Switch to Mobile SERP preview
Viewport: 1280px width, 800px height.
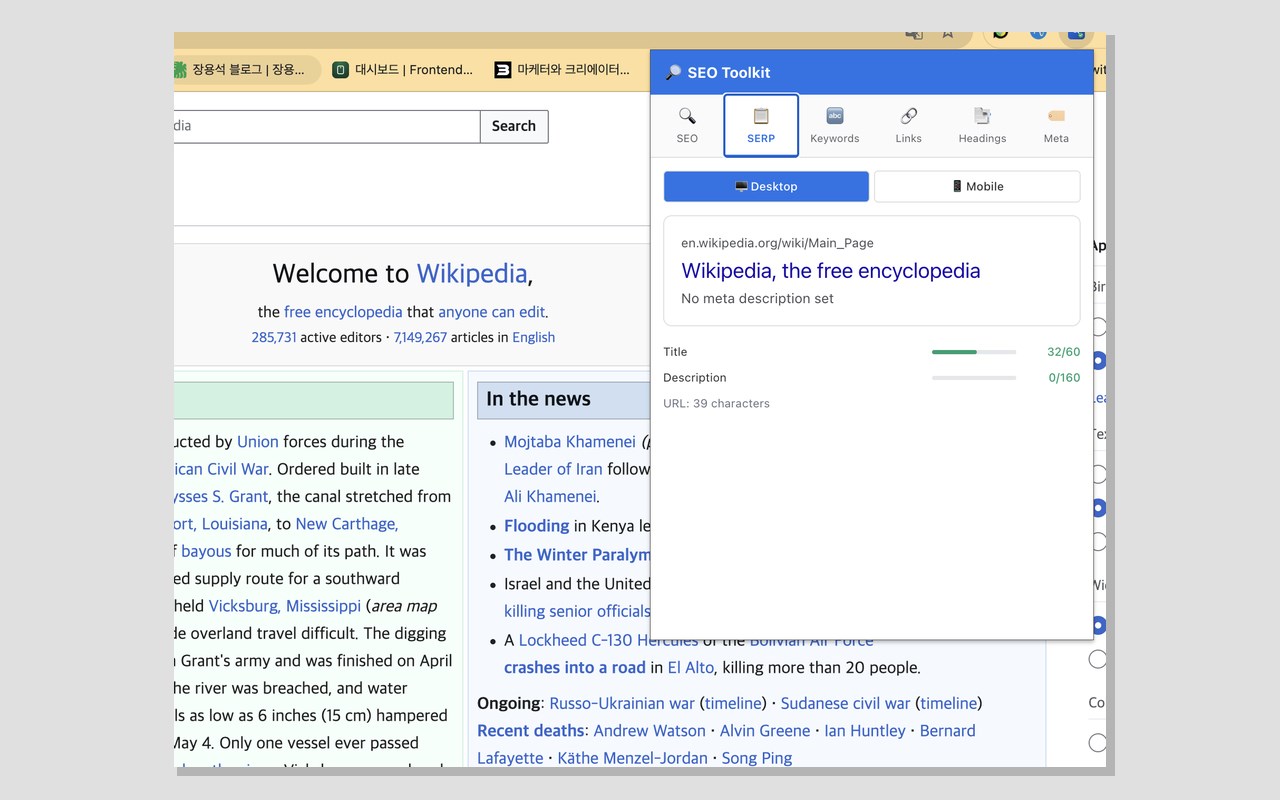(977, 186)
